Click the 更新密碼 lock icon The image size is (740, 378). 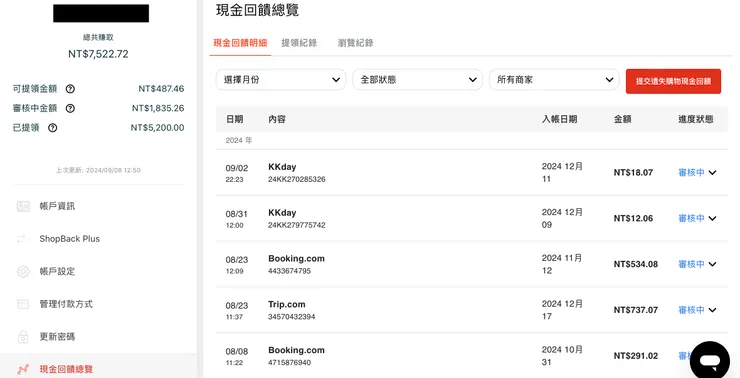coord(23,336)
